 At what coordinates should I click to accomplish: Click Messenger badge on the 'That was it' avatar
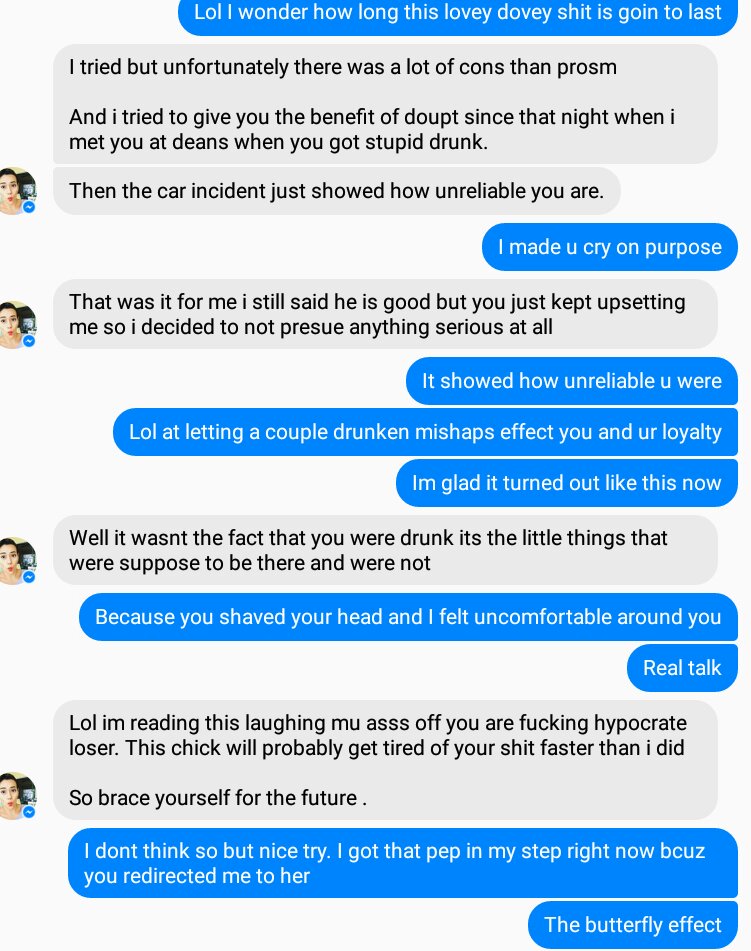(29, 341)
